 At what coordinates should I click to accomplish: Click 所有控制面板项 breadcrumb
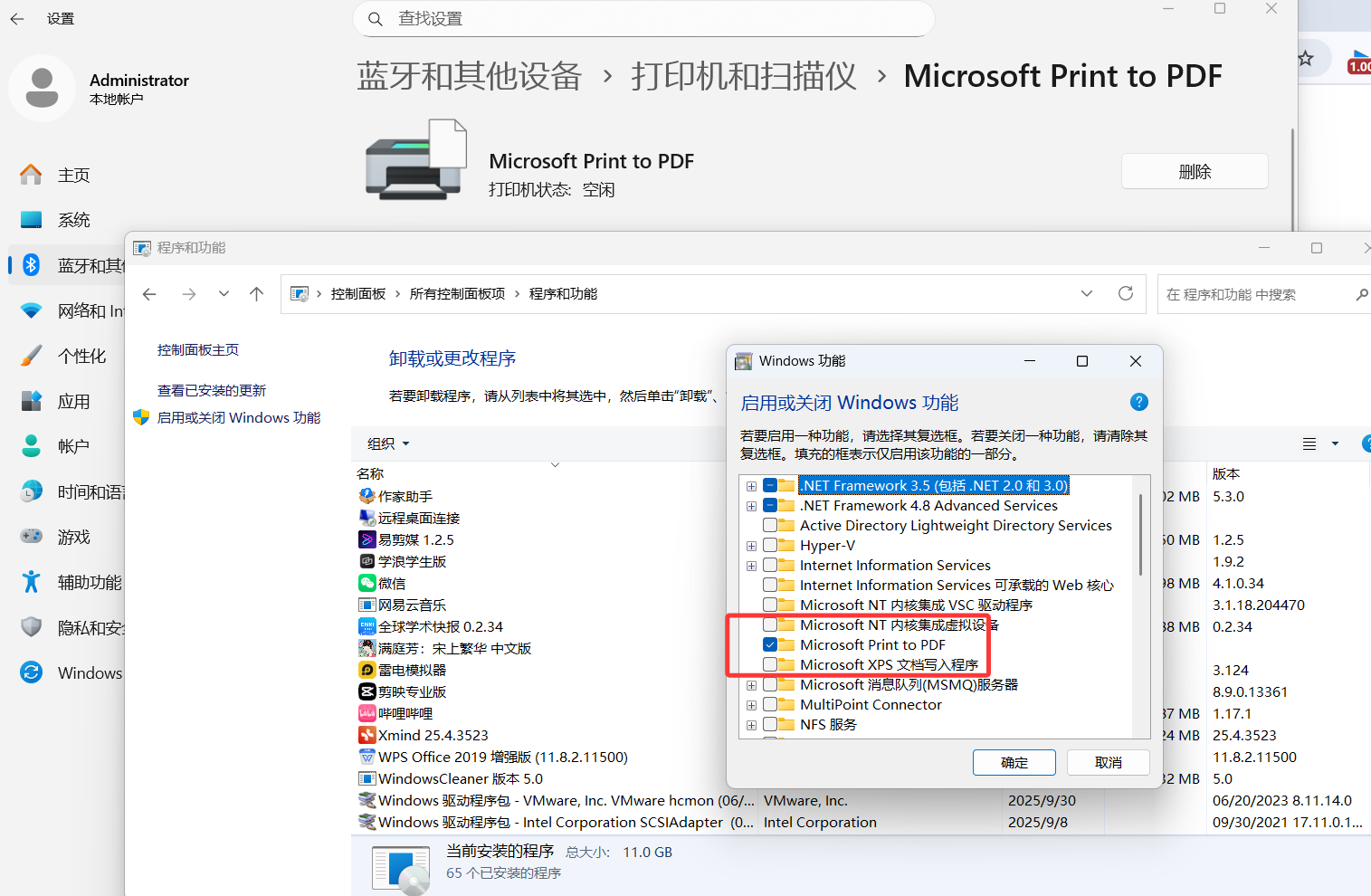(457, 293)
